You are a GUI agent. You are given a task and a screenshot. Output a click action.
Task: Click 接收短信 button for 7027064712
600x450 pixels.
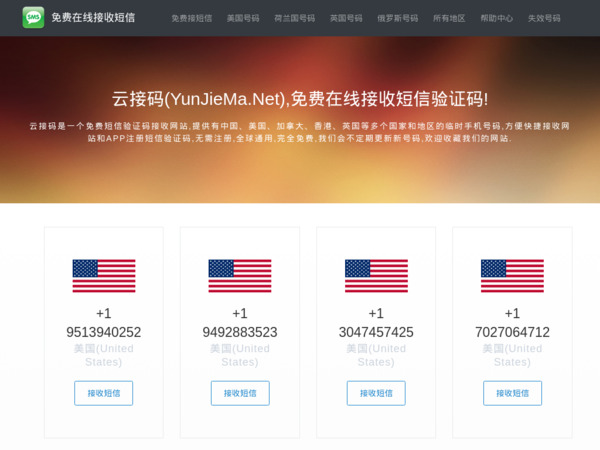512,393
